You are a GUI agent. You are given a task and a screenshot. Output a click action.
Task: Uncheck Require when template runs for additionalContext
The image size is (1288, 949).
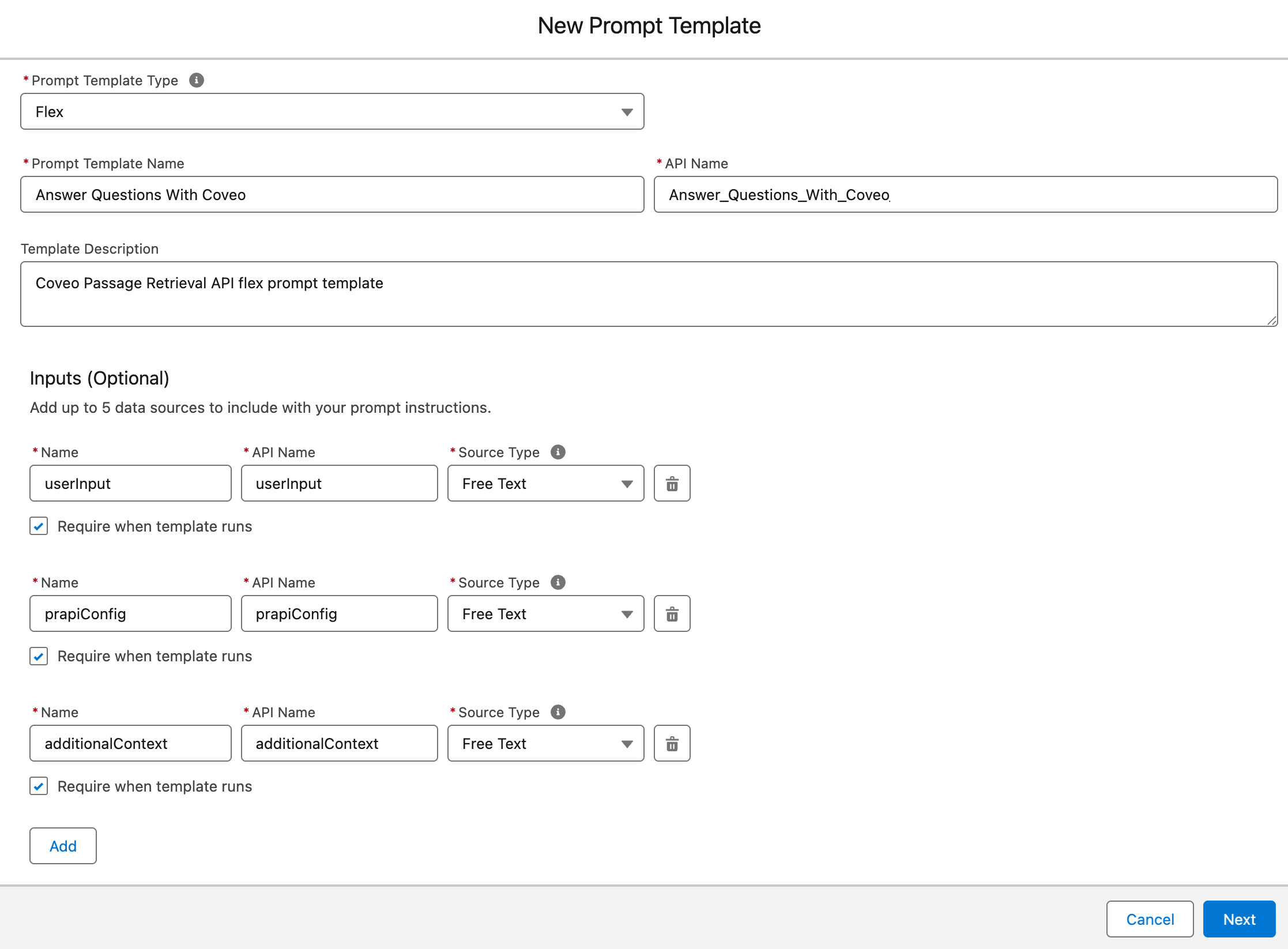click(39, 786)
